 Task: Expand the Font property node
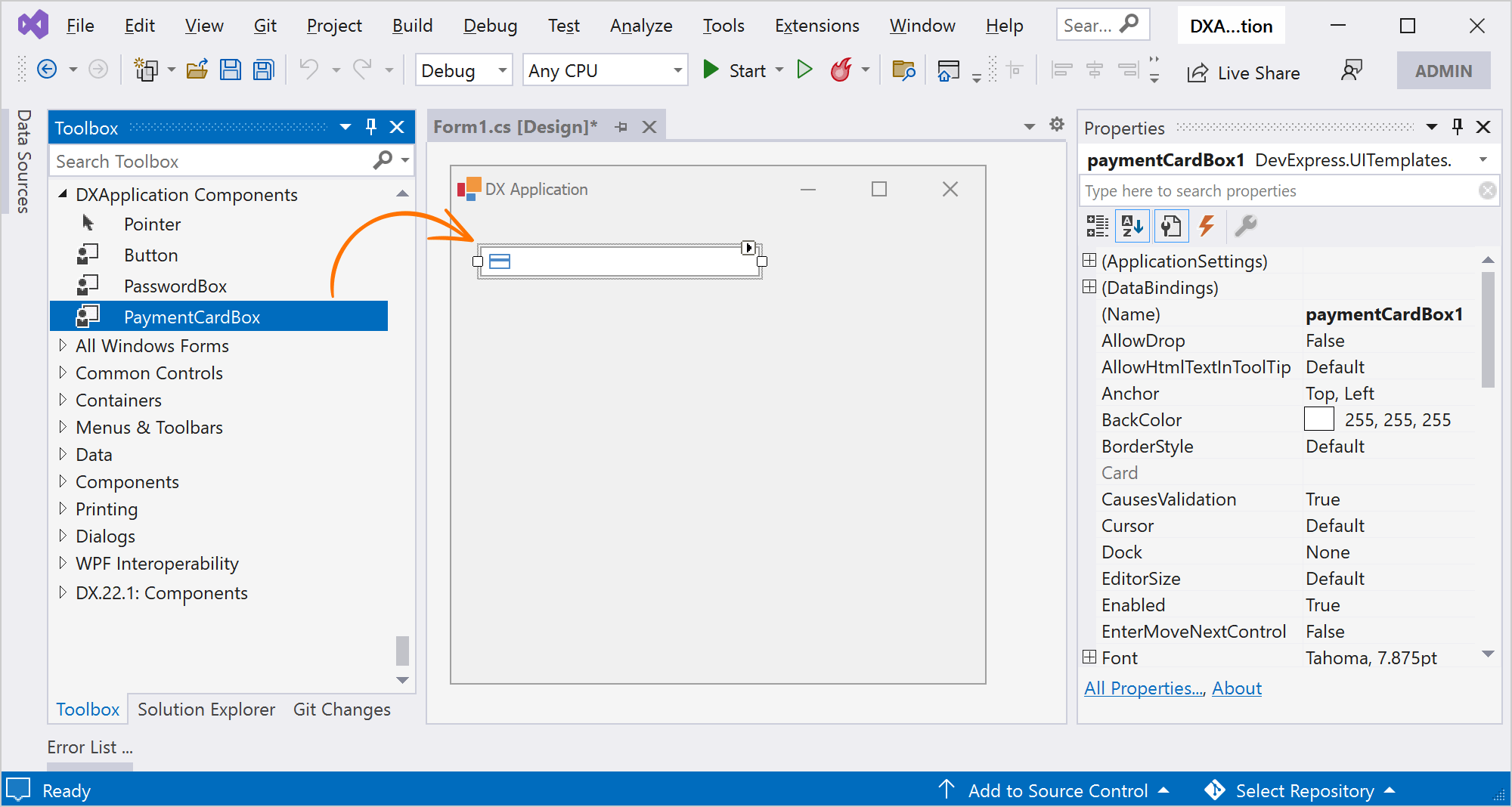[x=1089, y=657]
